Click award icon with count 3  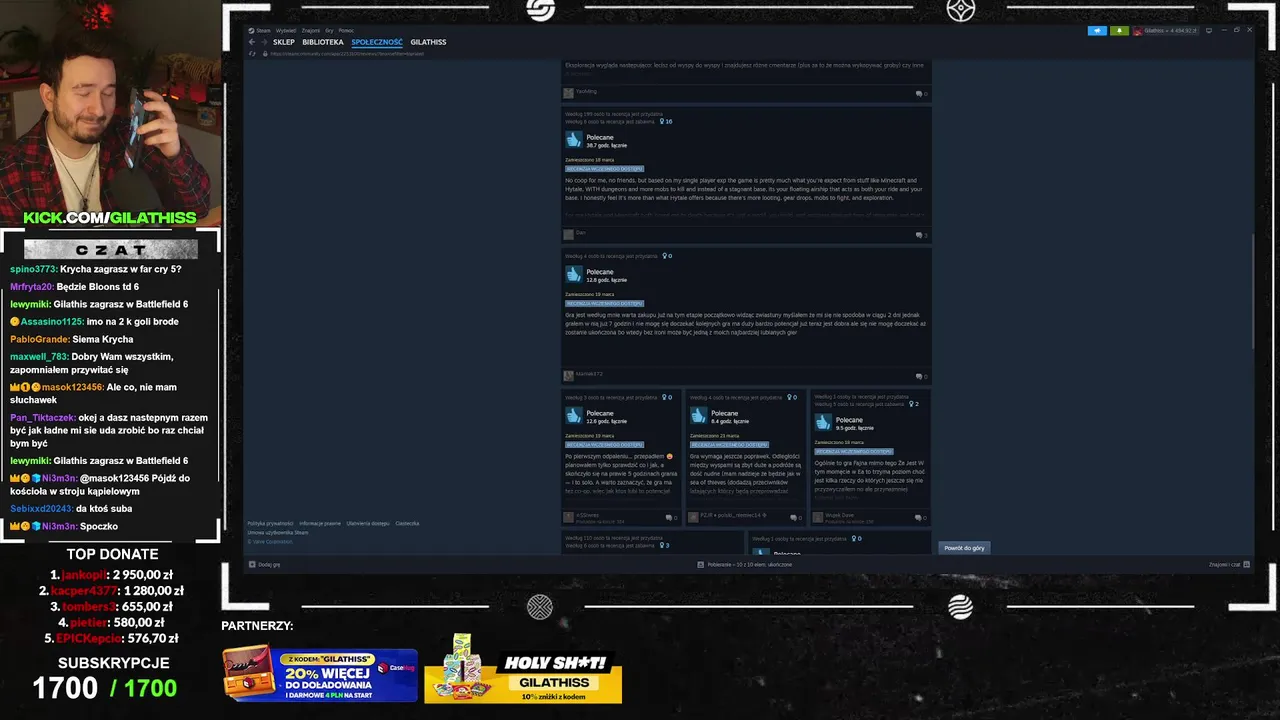(x=661, y=545)
